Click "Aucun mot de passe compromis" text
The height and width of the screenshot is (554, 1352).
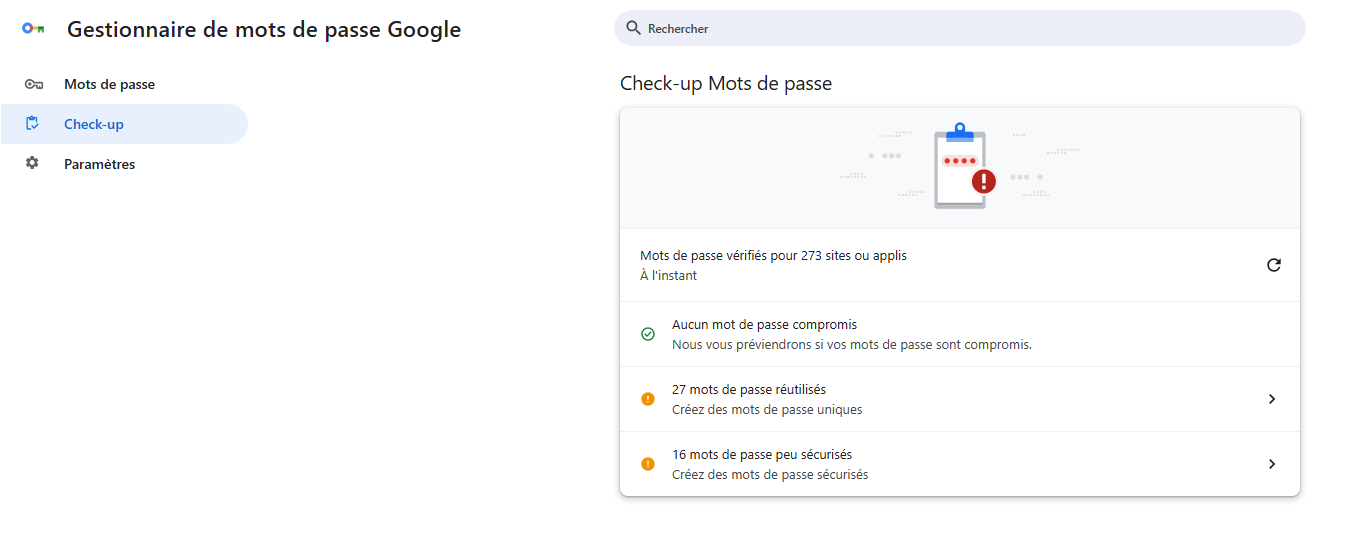pyautogui.click(x=764, y=325)
